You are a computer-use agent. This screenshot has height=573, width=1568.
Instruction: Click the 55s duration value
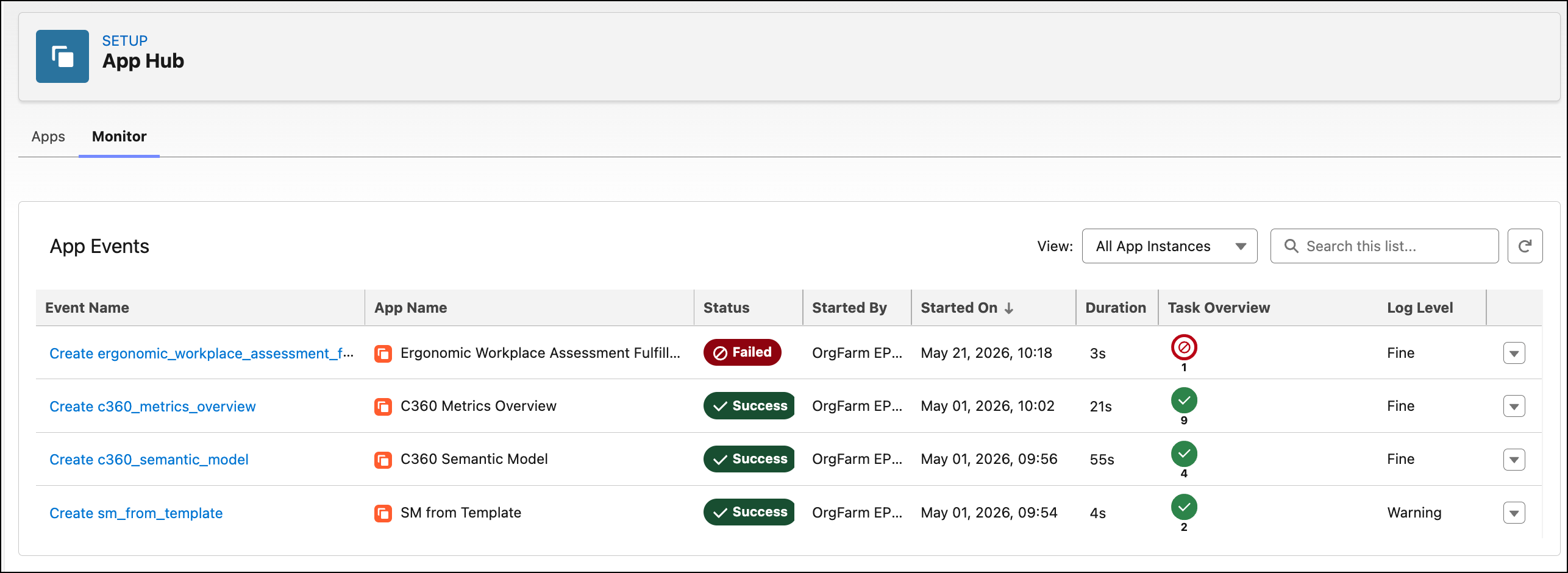pyautogui.click(x=1102, y=460)
